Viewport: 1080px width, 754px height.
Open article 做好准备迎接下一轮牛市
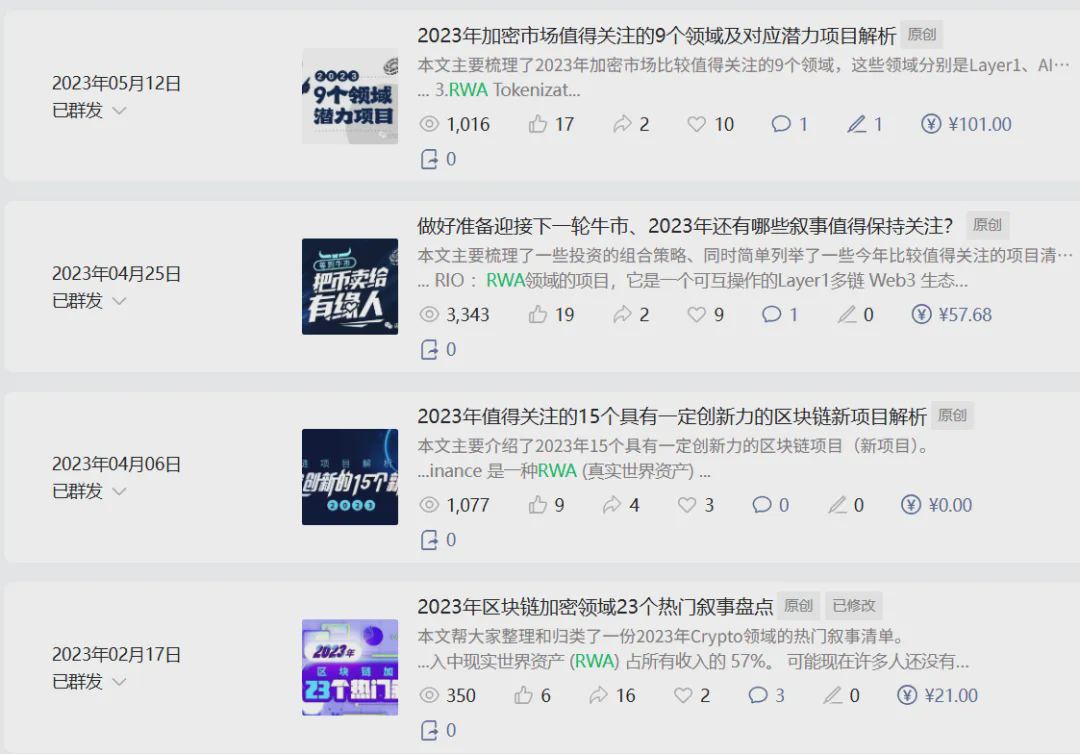click(685, 226)
